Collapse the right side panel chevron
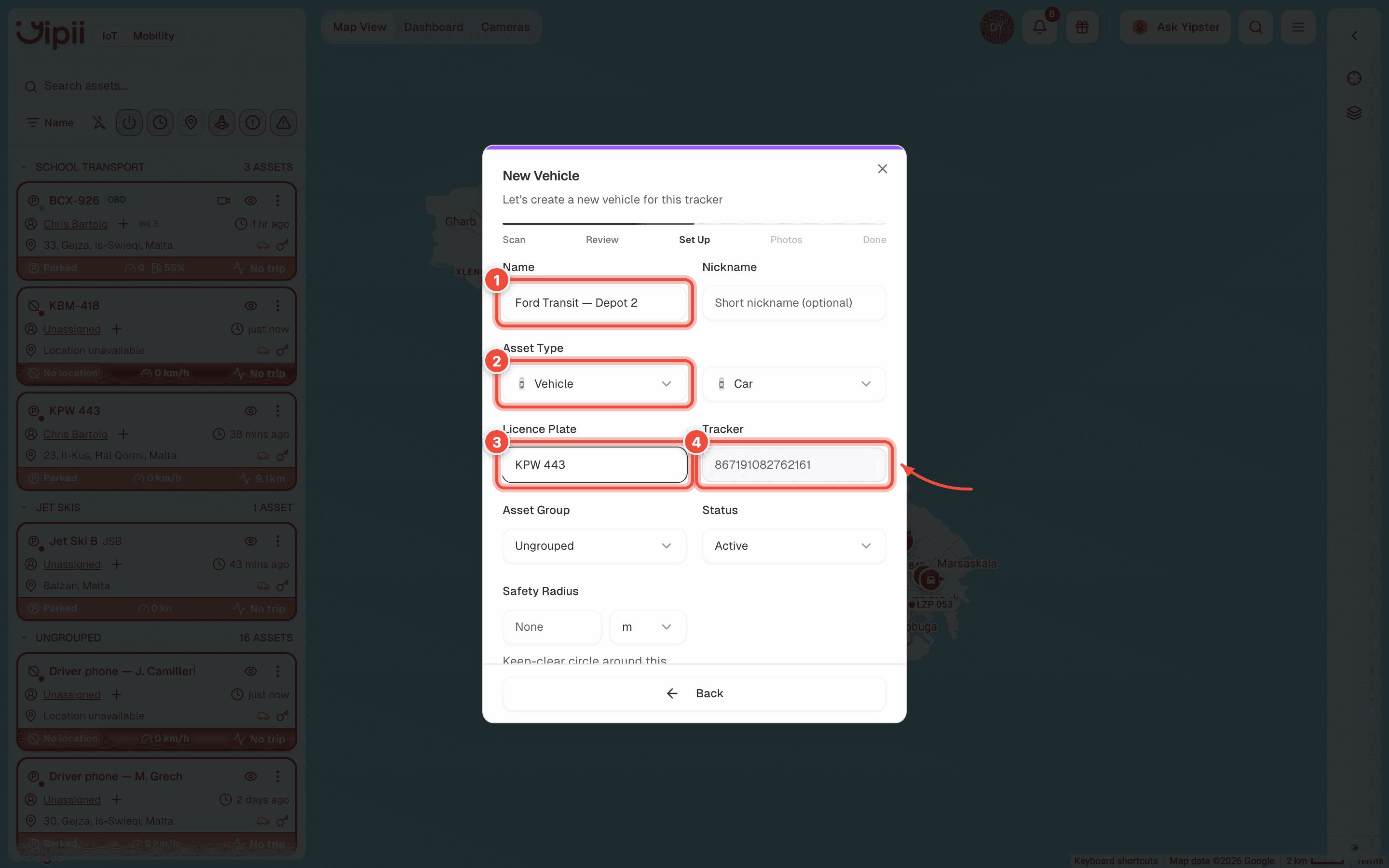This screenshot has height=868, width=1389. (1354, 36)
